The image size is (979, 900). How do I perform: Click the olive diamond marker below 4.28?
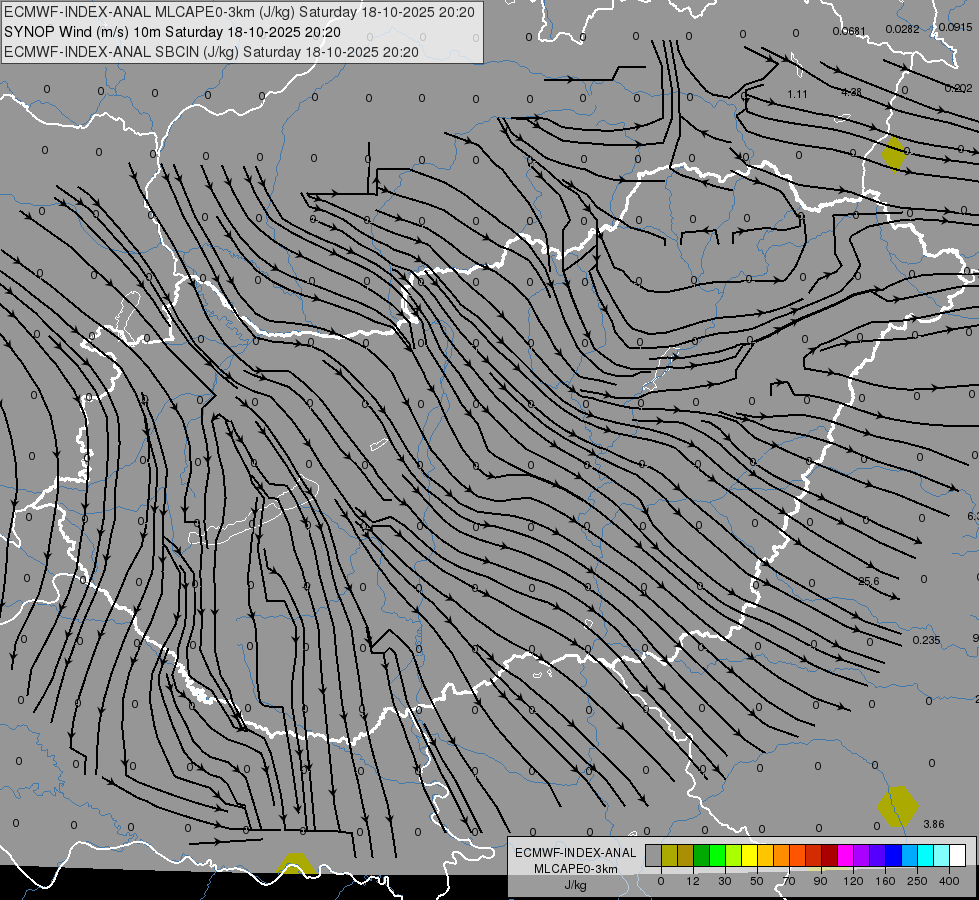tap(893, 154)
